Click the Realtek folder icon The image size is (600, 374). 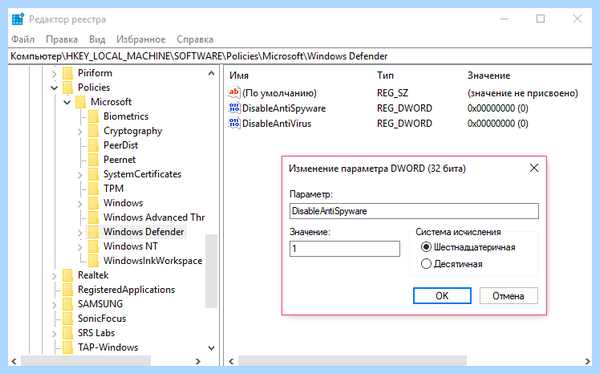[68, 275]
